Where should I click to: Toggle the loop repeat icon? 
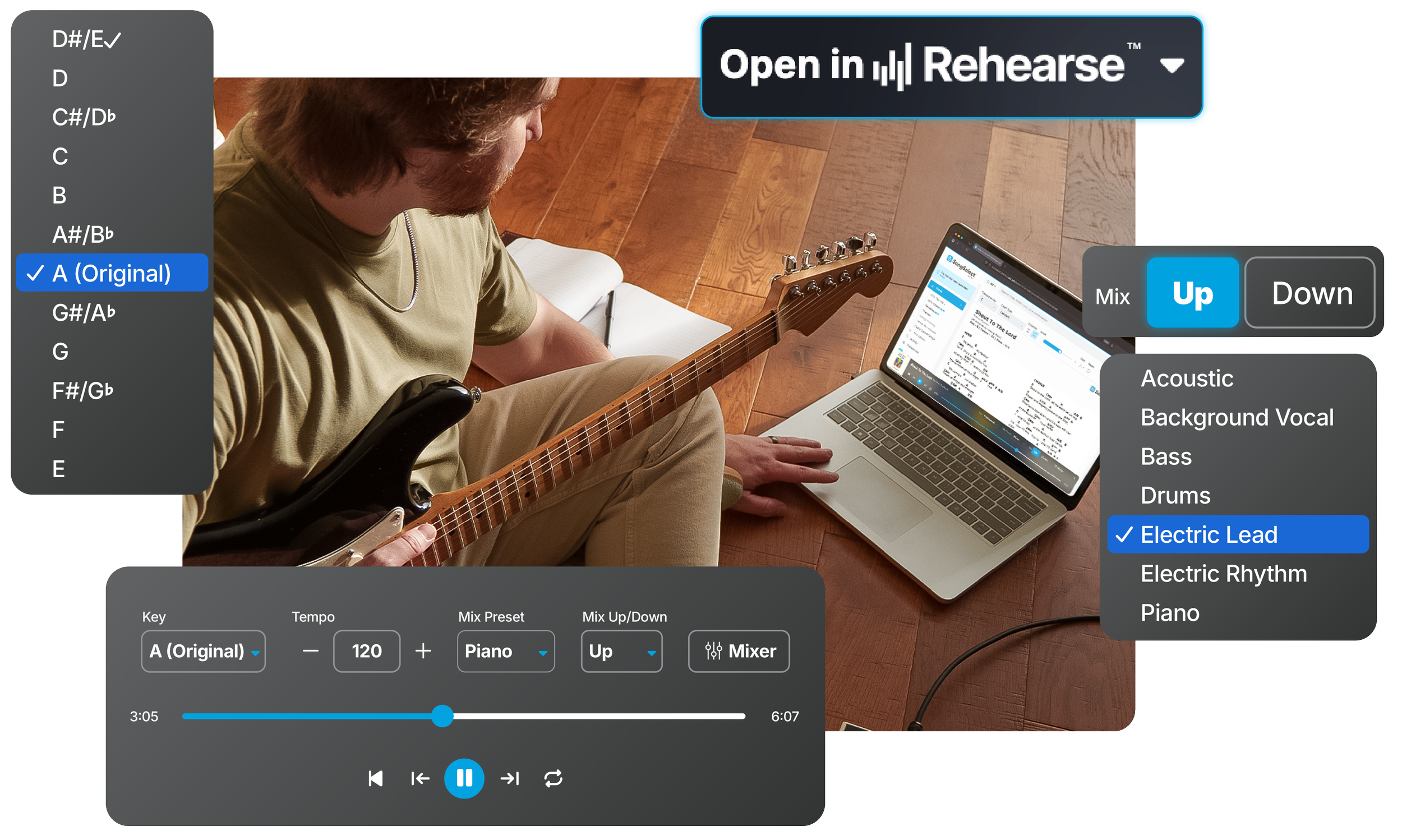pos(553,778)
